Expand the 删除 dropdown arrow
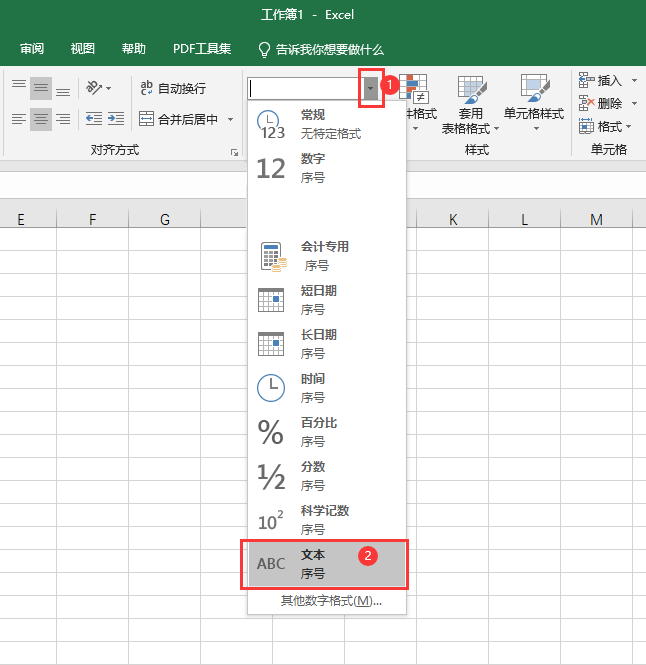646x665 pixels. click(x=635, y=103)
